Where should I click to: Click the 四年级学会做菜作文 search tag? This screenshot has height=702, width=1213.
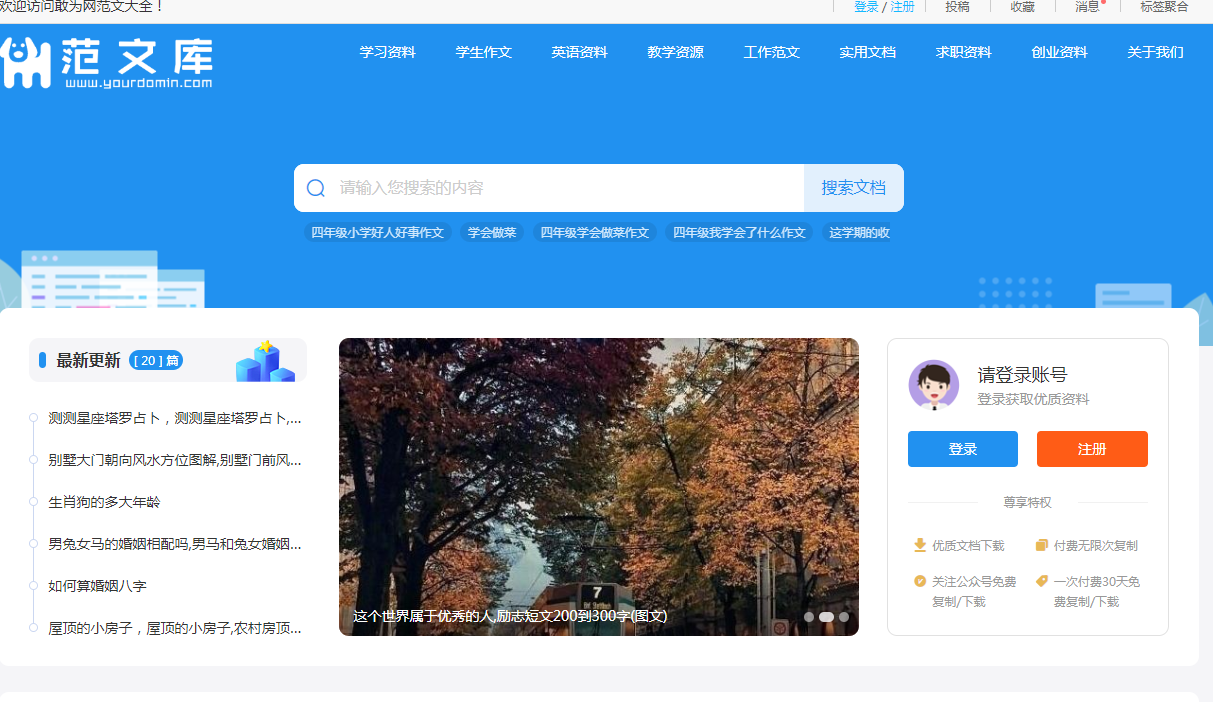tap(595, 232)
